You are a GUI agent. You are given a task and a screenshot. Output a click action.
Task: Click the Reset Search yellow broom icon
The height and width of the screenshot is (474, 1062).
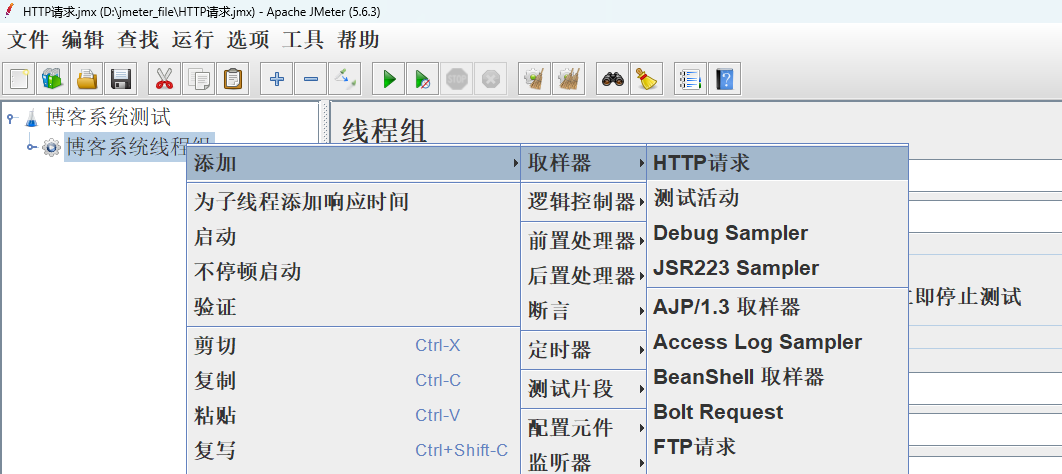click(646, 79)
